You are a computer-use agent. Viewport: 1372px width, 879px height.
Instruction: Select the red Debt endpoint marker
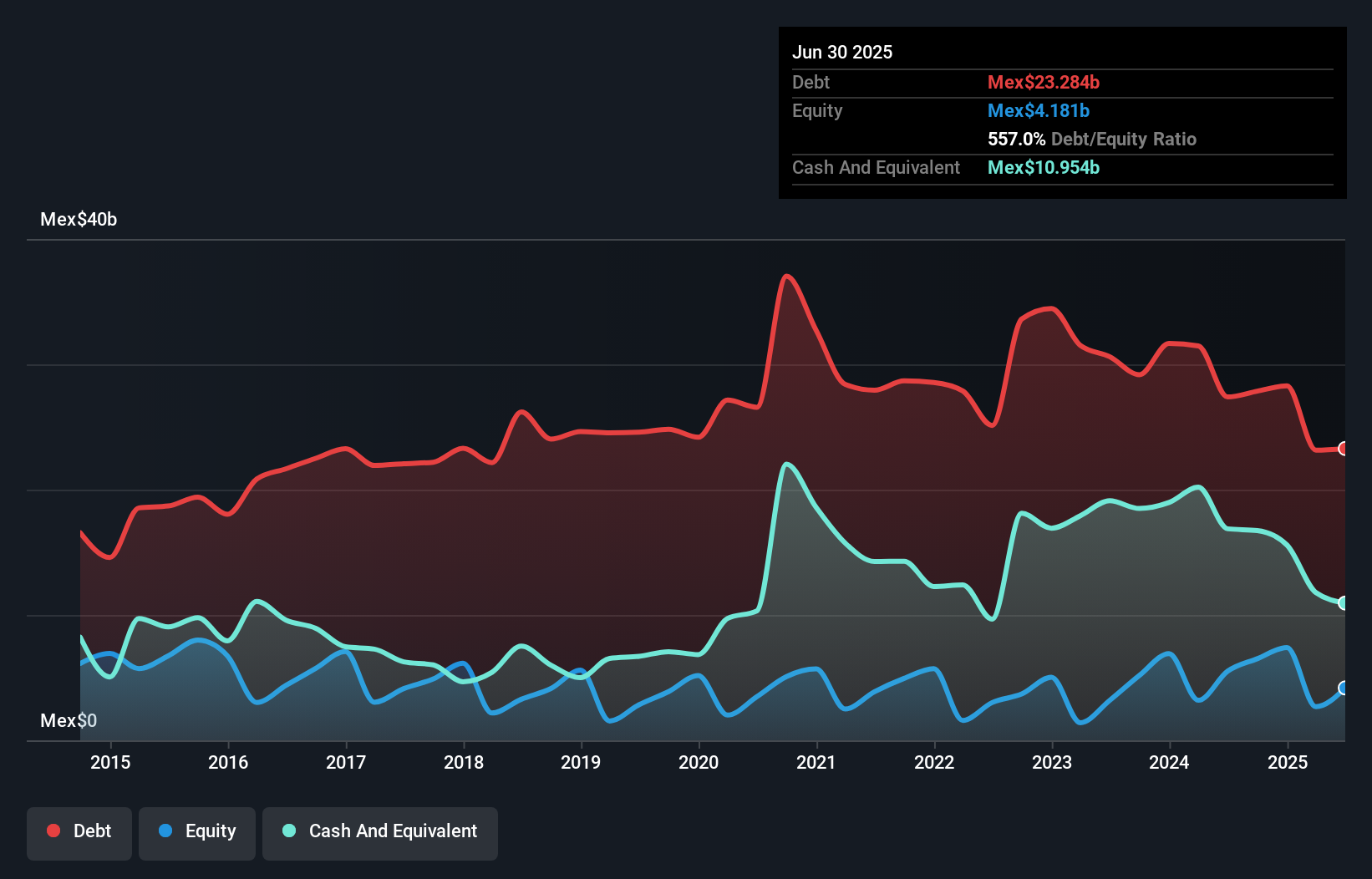(x=1343, y=449)
